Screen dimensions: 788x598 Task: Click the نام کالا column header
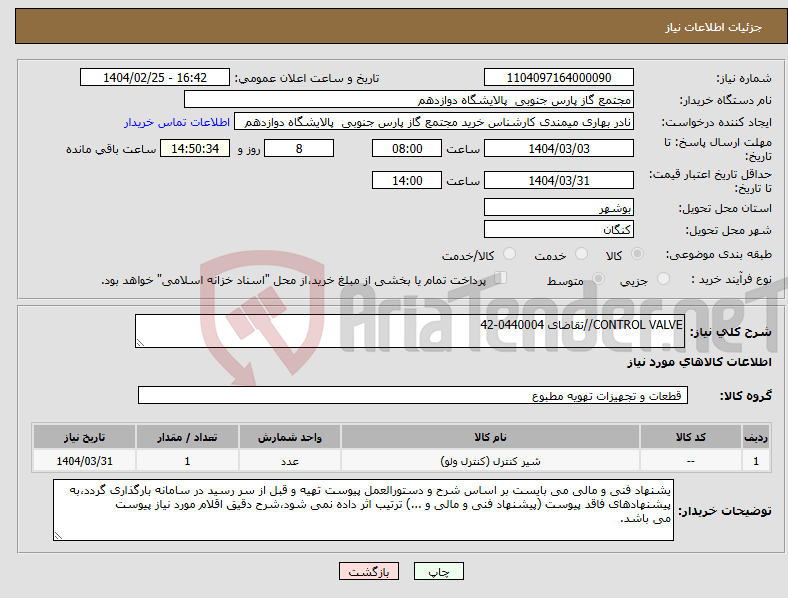point(490,437)
